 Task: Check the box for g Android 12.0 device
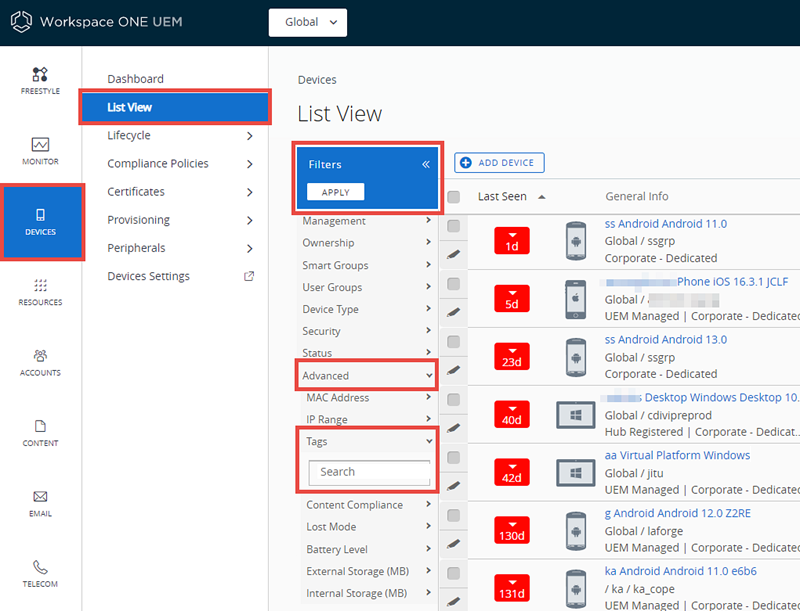453,515
